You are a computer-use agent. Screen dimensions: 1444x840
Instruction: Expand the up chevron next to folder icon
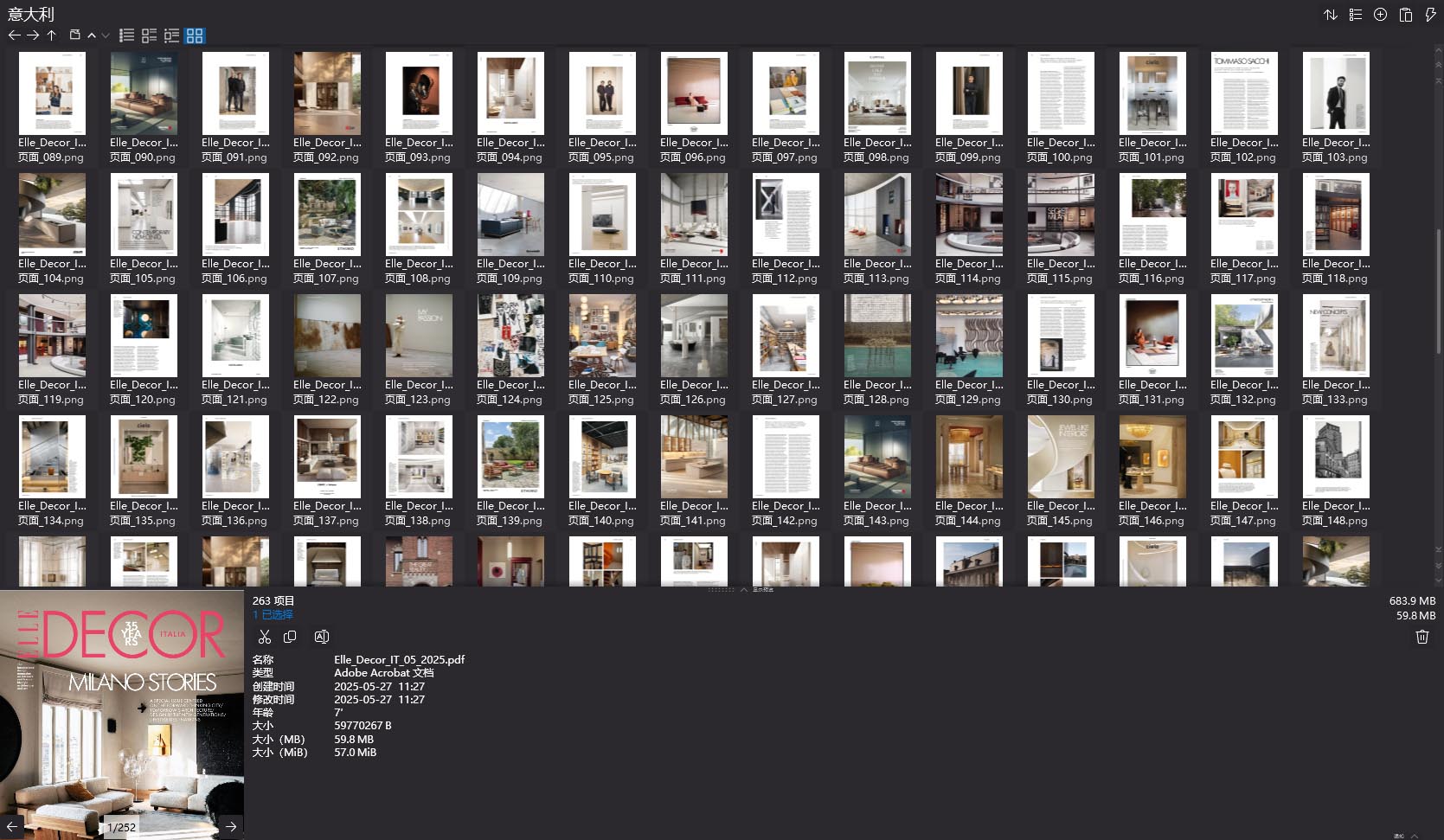(x=92, y=35)
